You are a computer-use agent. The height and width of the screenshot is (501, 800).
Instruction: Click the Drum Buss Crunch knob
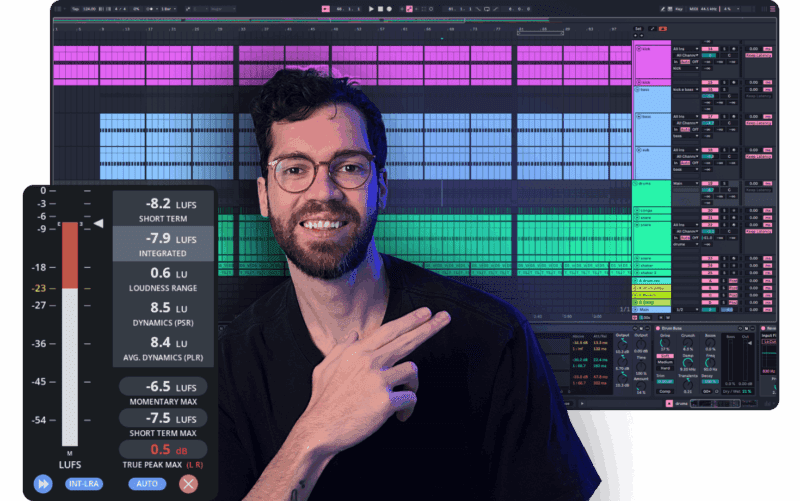pyautogui.click(x=688, y=343)
